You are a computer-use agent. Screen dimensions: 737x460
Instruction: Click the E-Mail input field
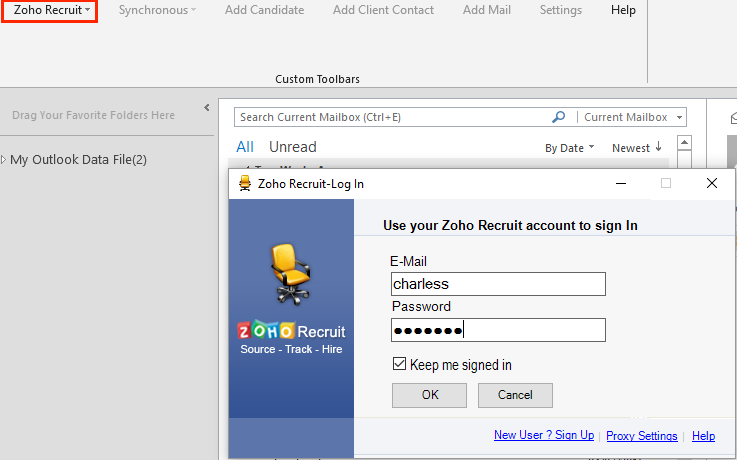[498, 284]
